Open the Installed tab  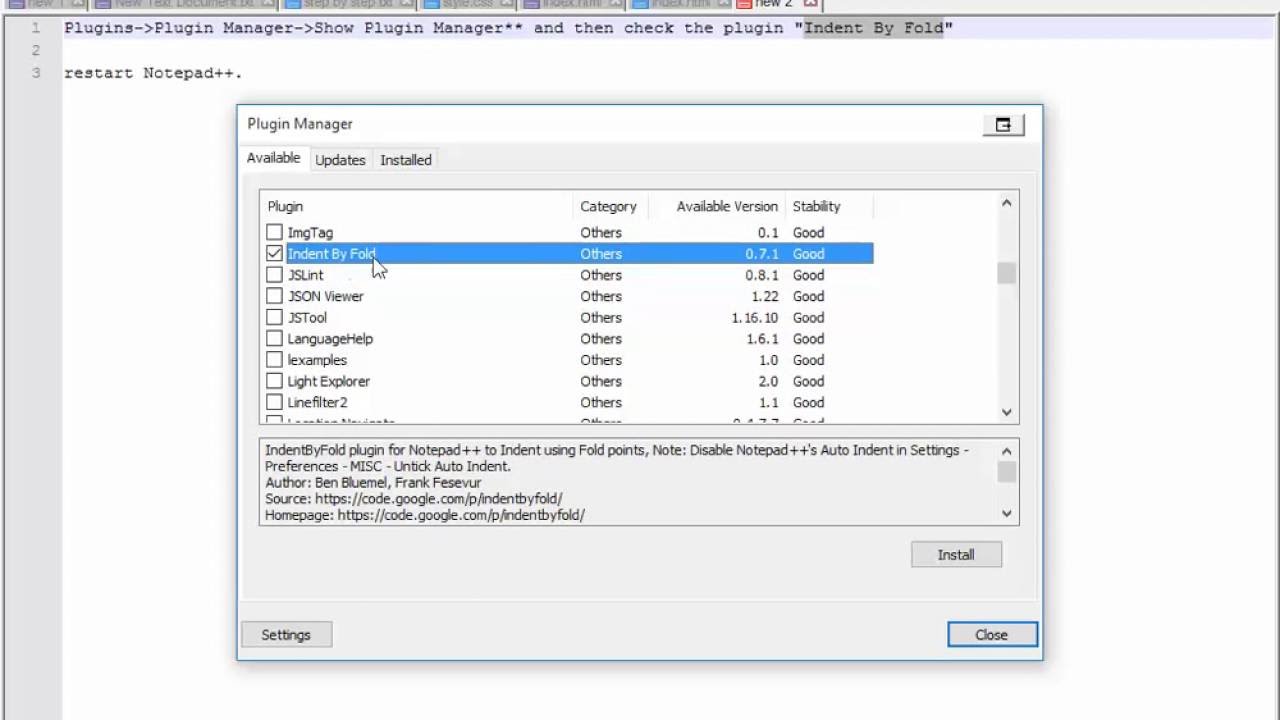(406, 160)
